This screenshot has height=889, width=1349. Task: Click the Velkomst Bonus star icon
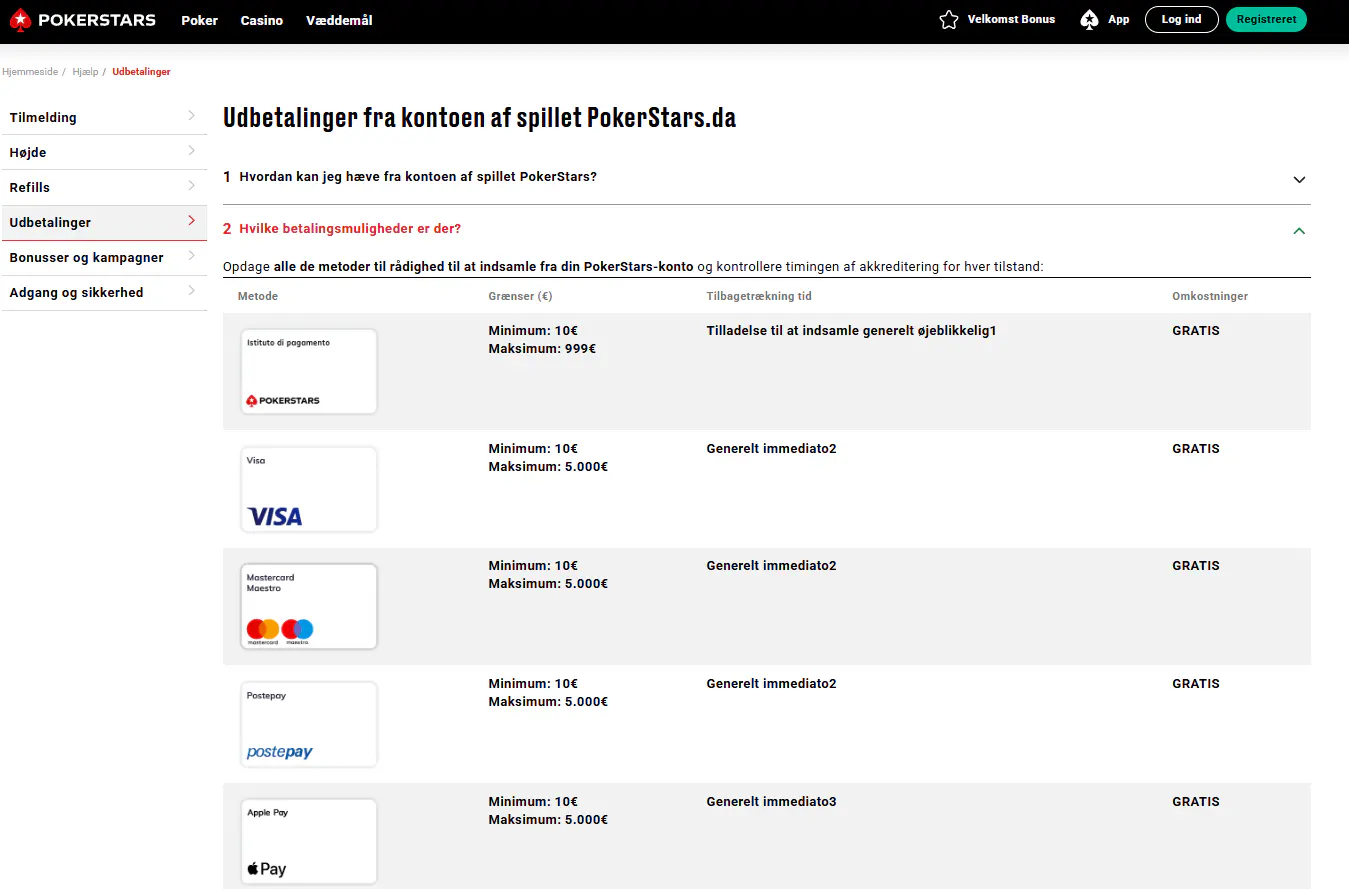(x=949, y=20)
